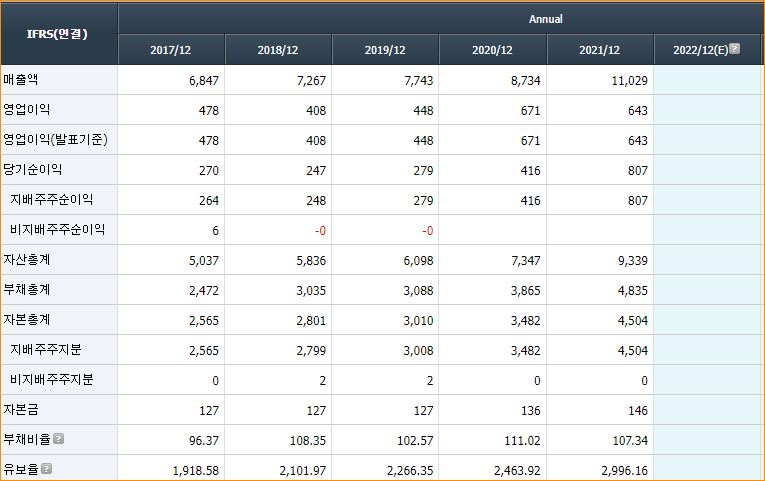Click the 지배주주지분 row label

pyautogui.click(x=46, y=349)
